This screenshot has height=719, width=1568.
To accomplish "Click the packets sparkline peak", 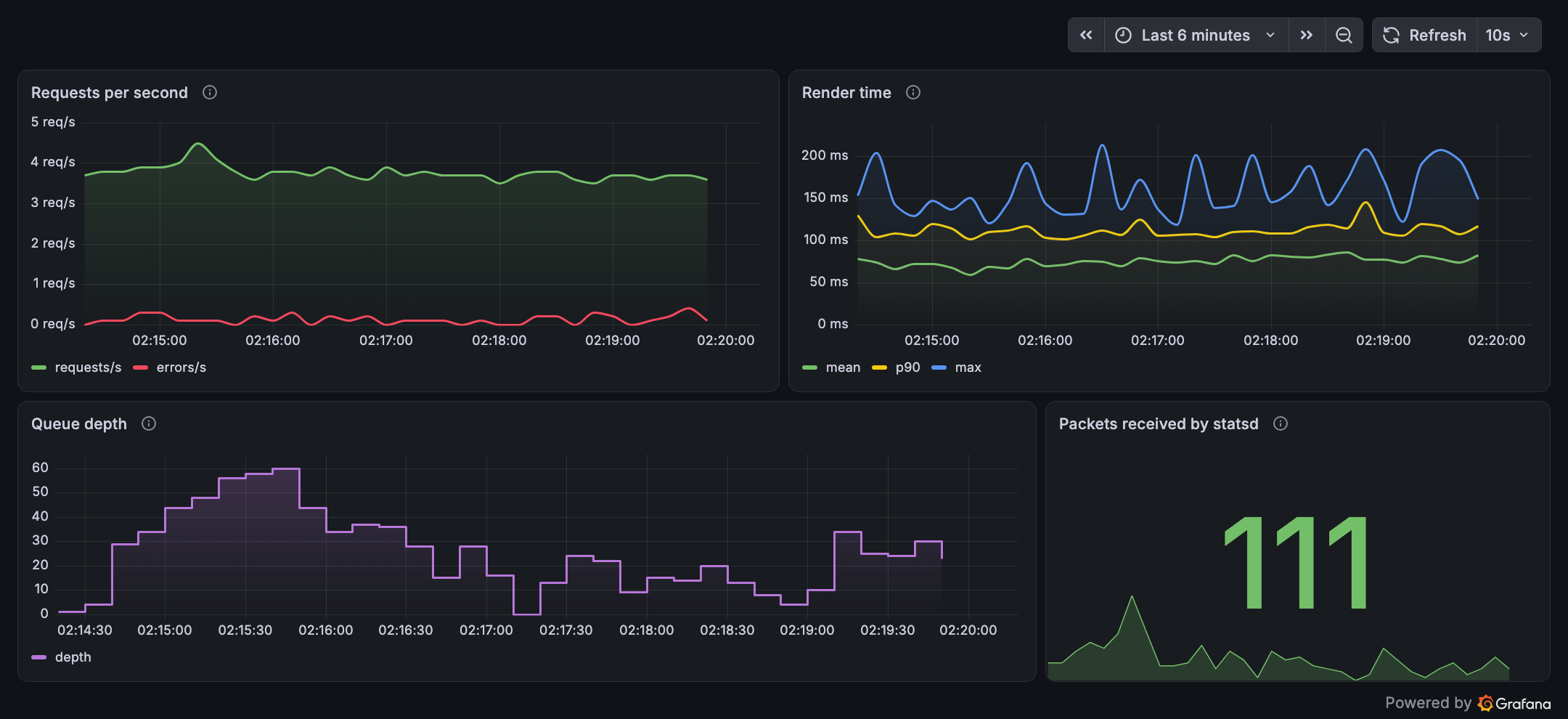I will pos(1132,597).
